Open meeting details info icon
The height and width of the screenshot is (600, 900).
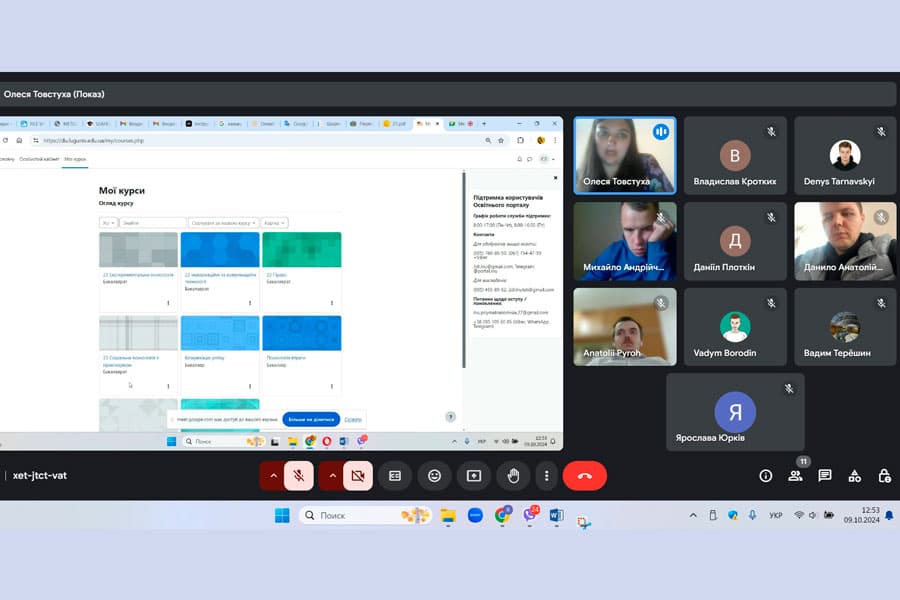tap(765, 475)
